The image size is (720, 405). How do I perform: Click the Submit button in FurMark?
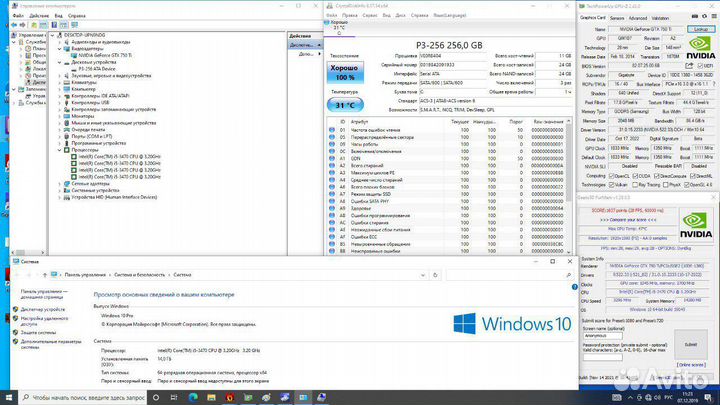[x=691, y=344]
